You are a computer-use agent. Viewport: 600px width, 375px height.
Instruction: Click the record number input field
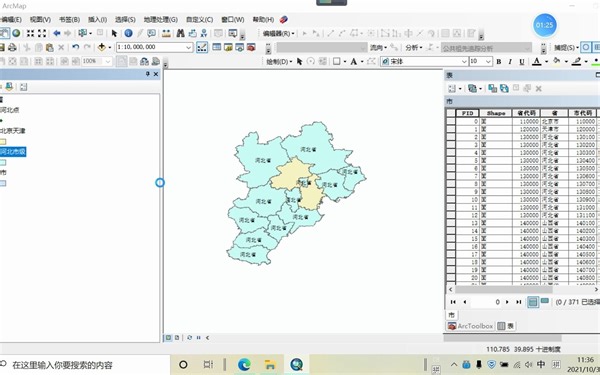coord(486,302)
